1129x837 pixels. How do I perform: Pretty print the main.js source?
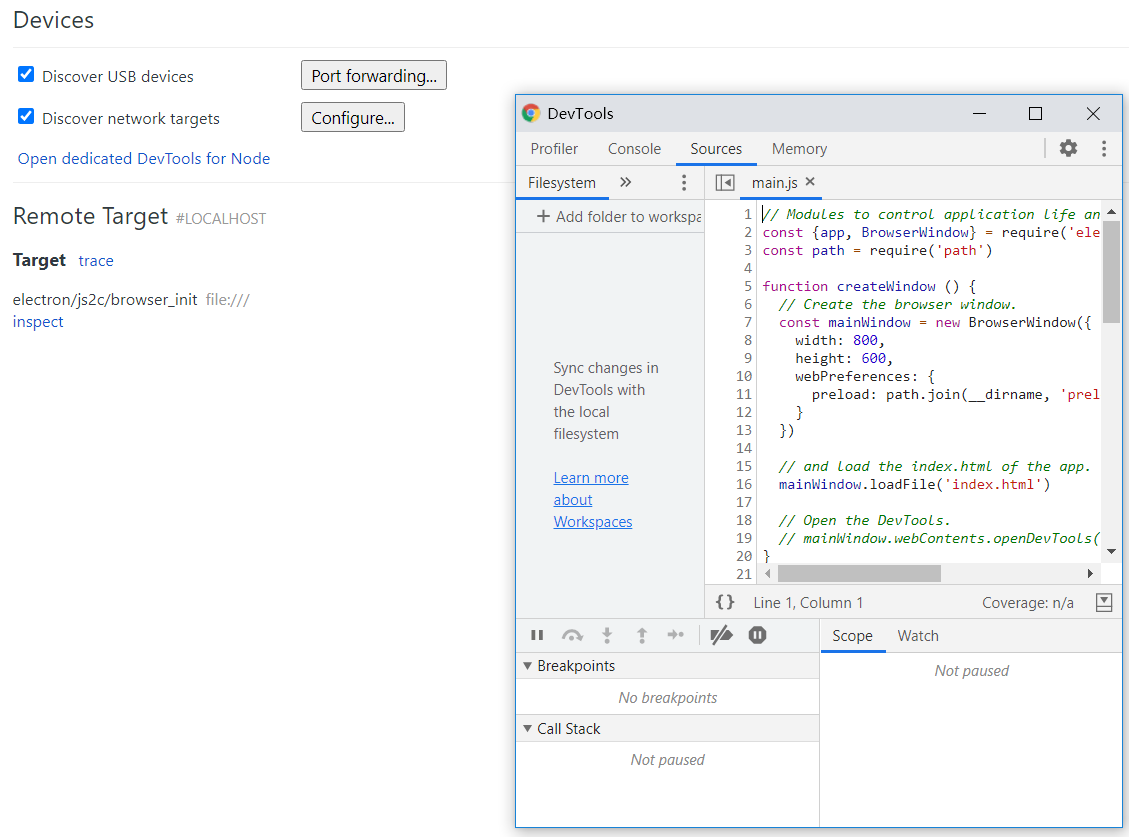(725, 602)
